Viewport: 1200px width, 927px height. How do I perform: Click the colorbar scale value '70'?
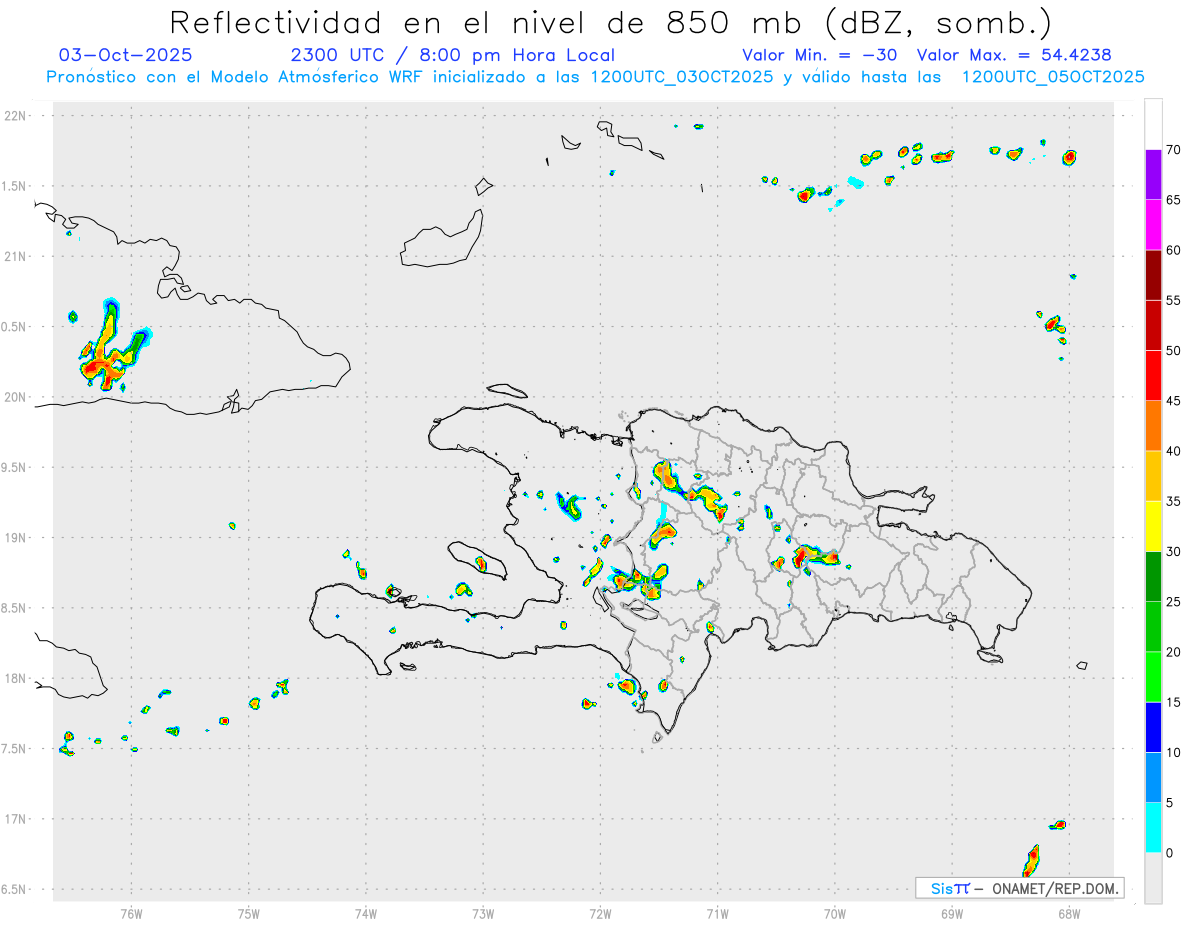tap(1174, 150)
